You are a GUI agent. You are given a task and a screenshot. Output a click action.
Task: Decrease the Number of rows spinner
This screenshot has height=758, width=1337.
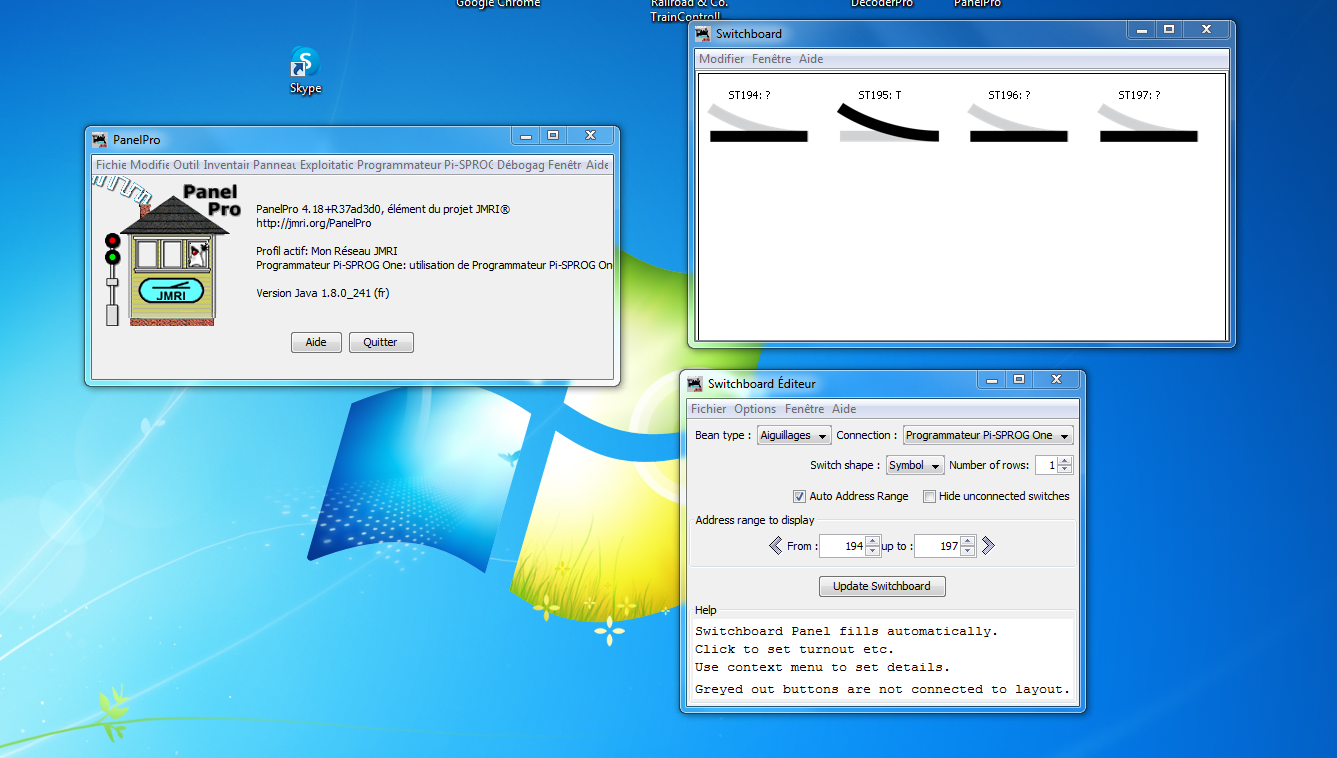[1065, 470]
